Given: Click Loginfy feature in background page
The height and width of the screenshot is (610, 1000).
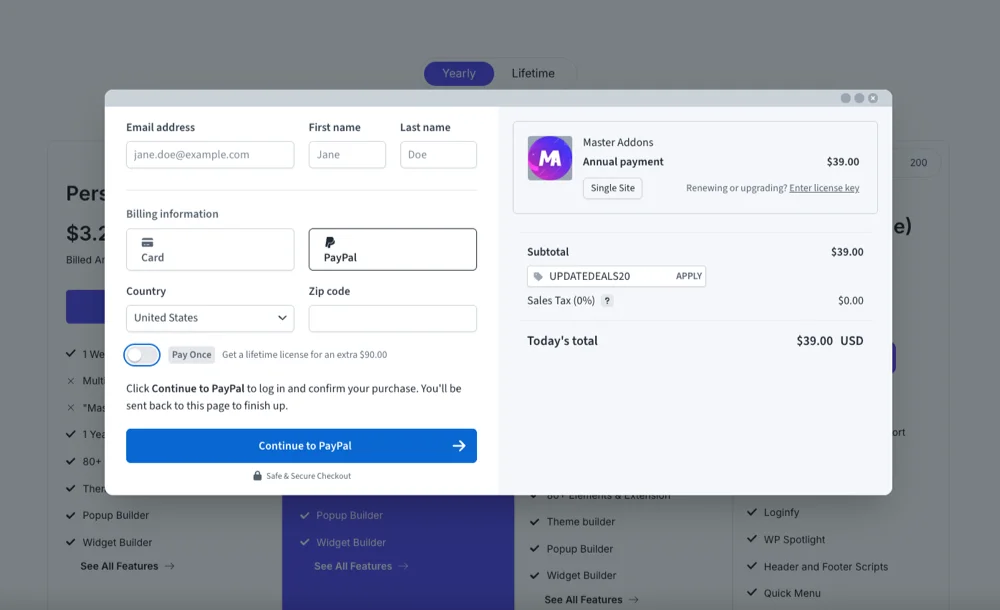Looking at the screenshot, I should (x=781, y=512).
